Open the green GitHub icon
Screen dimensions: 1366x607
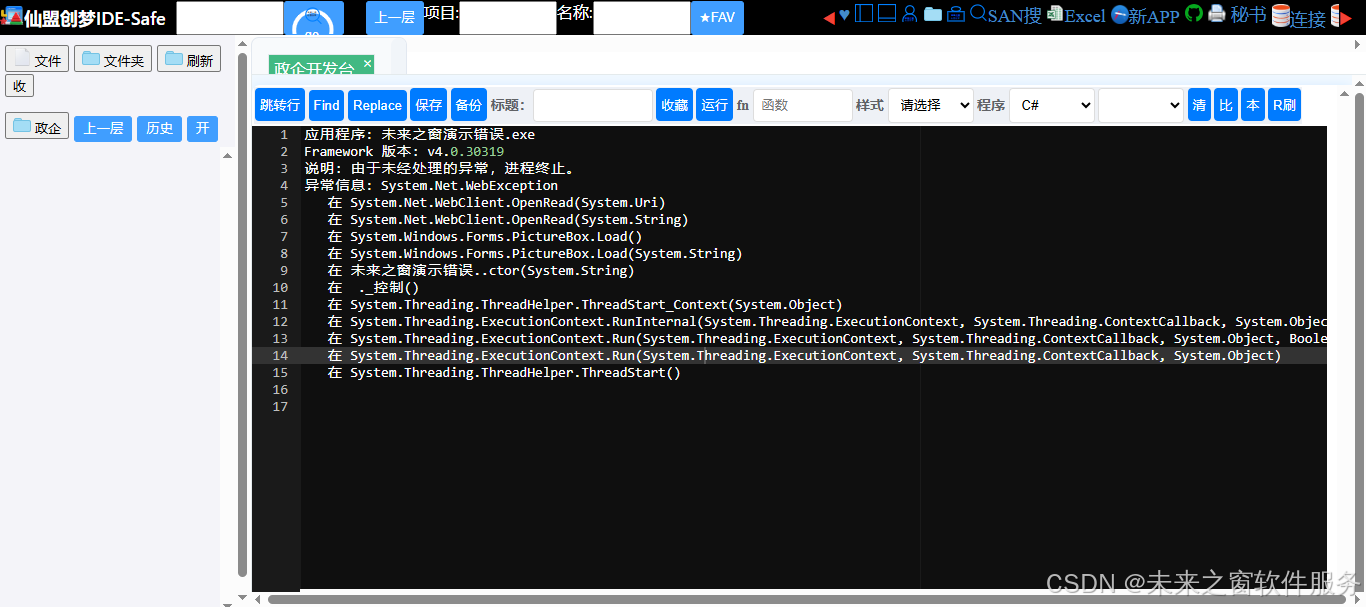coord(1194,13)
